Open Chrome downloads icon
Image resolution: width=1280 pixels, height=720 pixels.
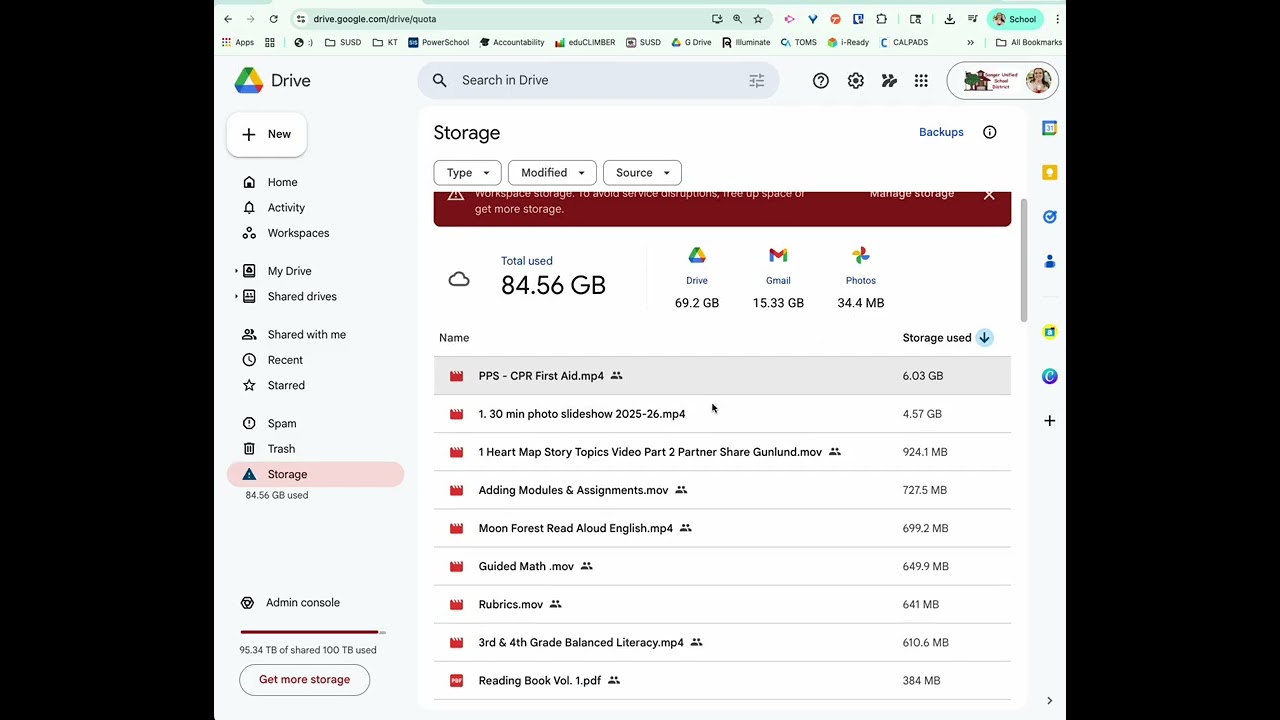click(949, 19)
